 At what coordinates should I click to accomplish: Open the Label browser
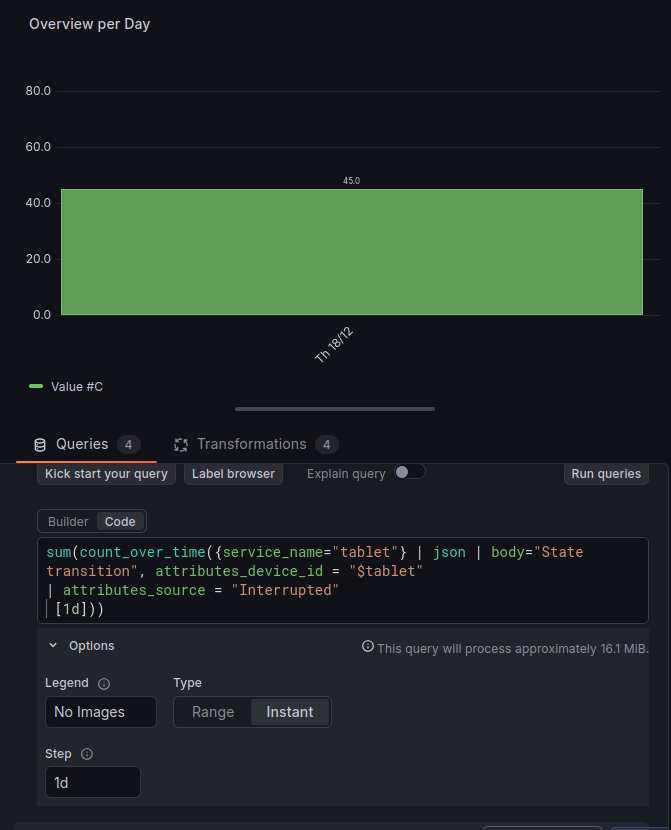point(233,473)
